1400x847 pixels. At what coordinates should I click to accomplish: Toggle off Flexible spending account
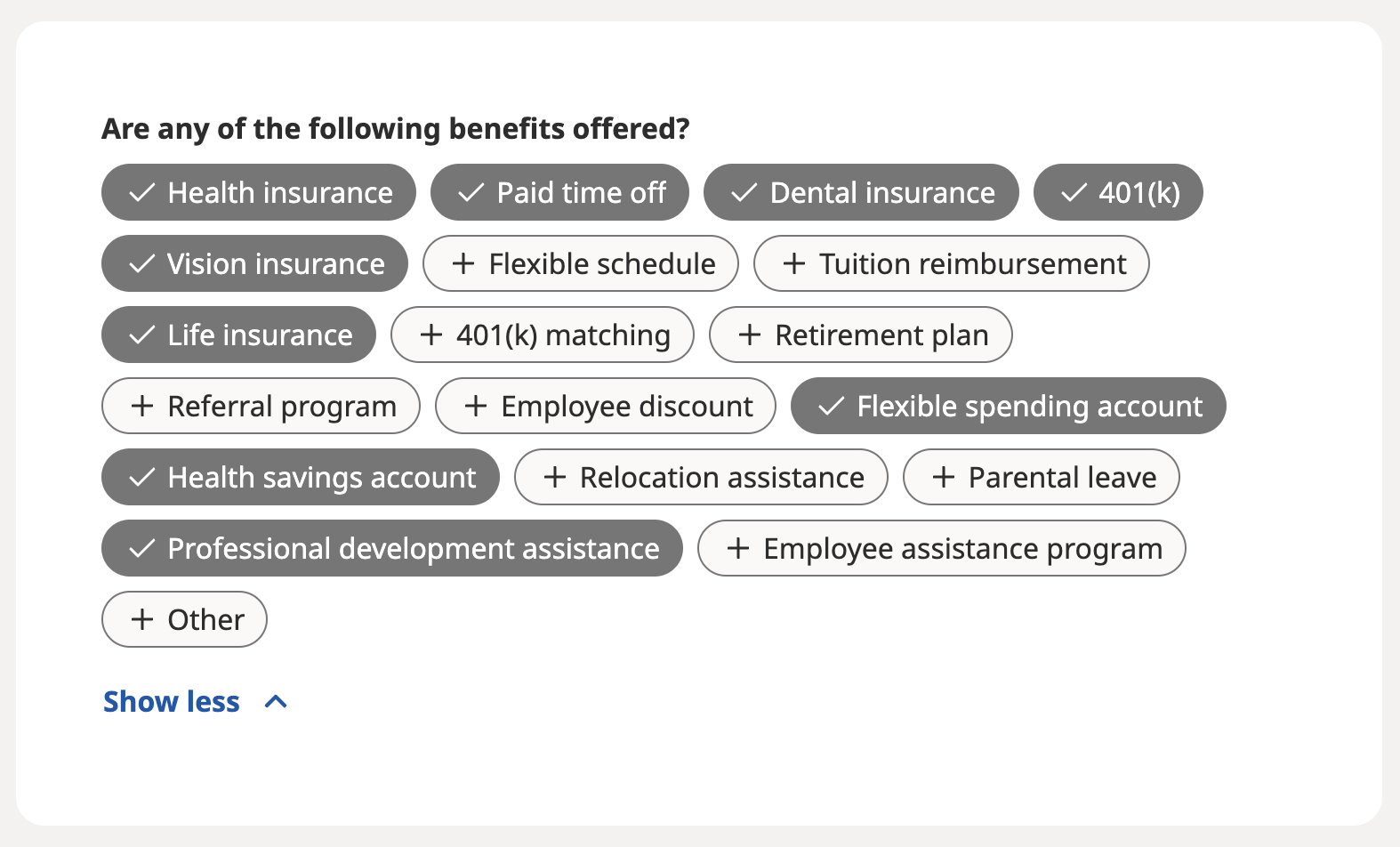pyautogui.click(x=1010, y=406)
